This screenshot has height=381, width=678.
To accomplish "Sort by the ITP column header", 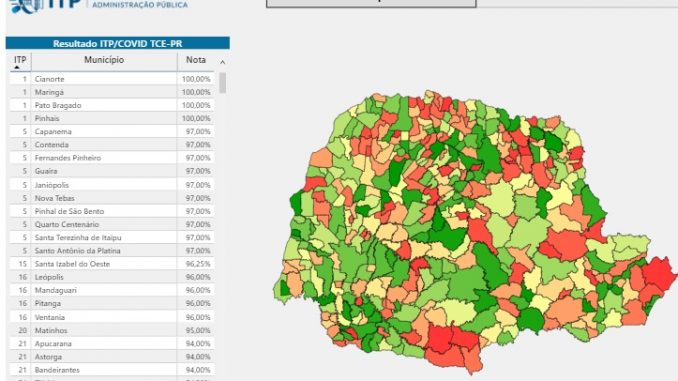I will 20,60.
